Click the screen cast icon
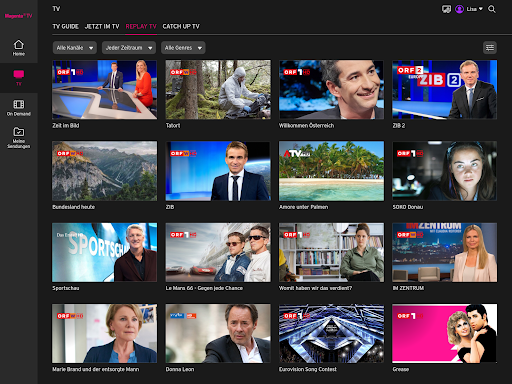This screenshot has height=384, width=512. click(x=446, y=9)
